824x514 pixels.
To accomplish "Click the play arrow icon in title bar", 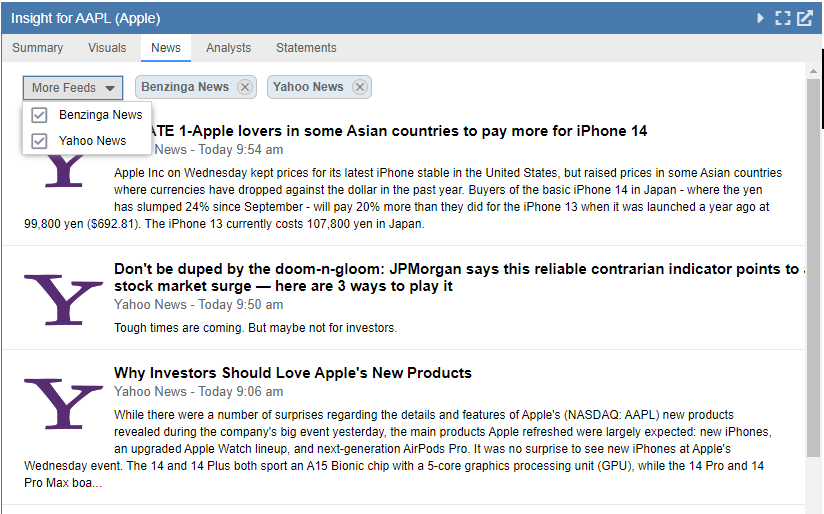I will pyautogui.click(x=760, y=18).
